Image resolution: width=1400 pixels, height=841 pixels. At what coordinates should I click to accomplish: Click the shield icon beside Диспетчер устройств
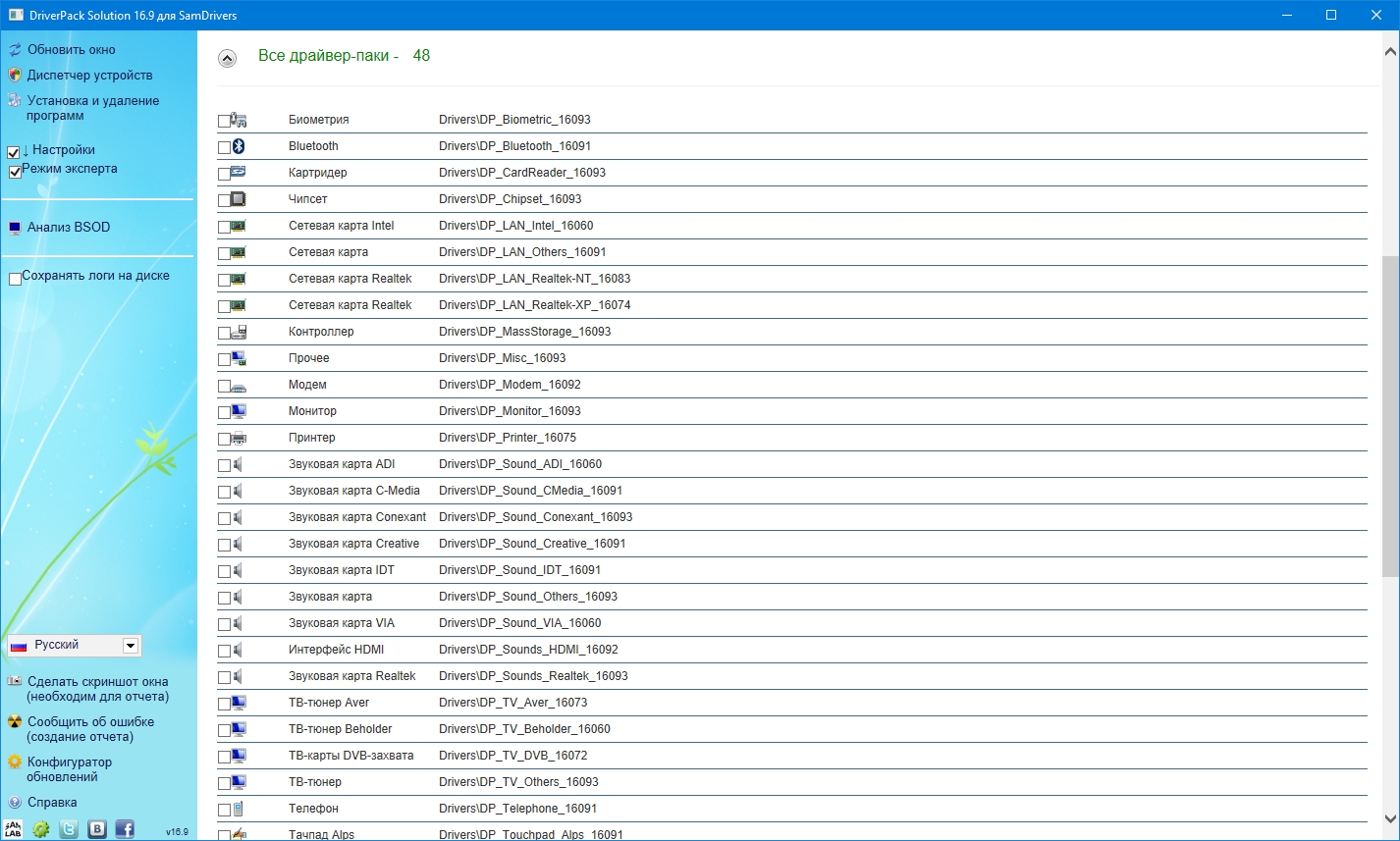point(15,75)
